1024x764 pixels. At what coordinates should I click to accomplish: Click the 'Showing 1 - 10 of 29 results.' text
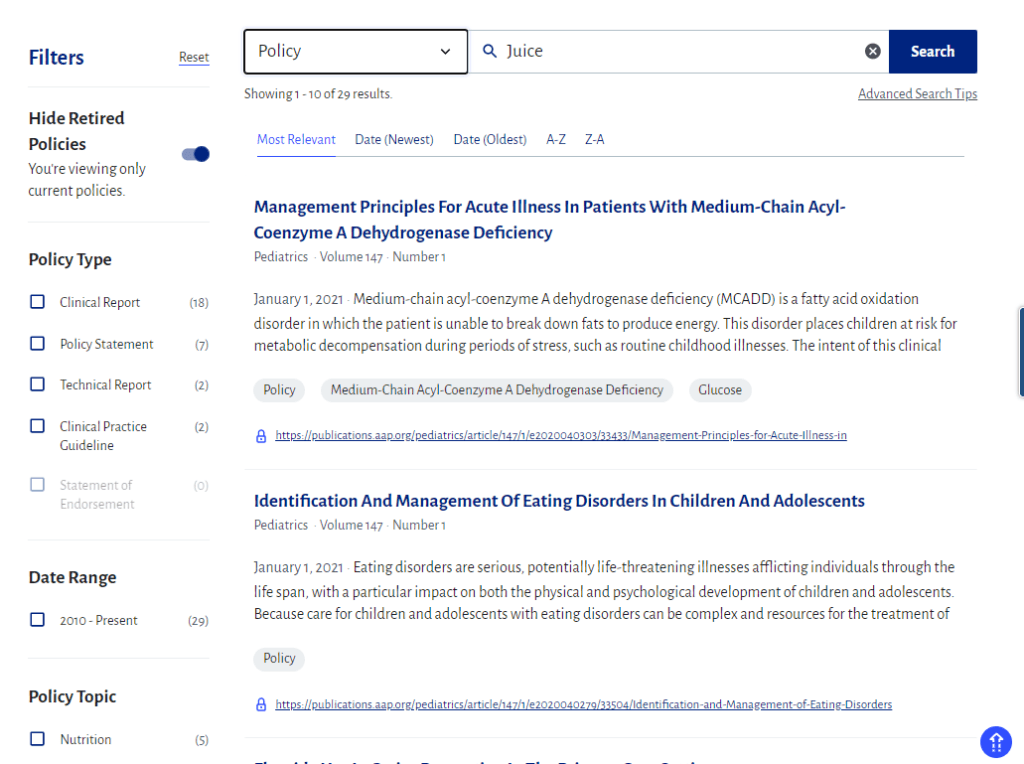(318, 94)
